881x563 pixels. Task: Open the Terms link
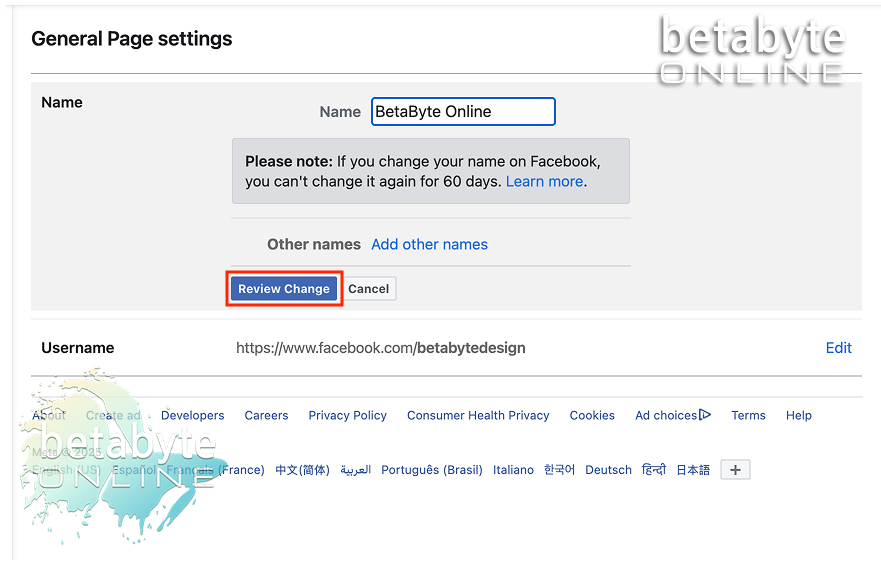pos(748,416)
